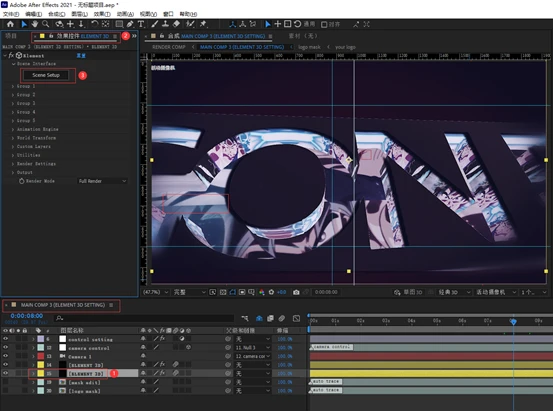Viewport: 554px width, 412px height.
Task: Click the yellow label color of layer 15
Action: point(41,373)
